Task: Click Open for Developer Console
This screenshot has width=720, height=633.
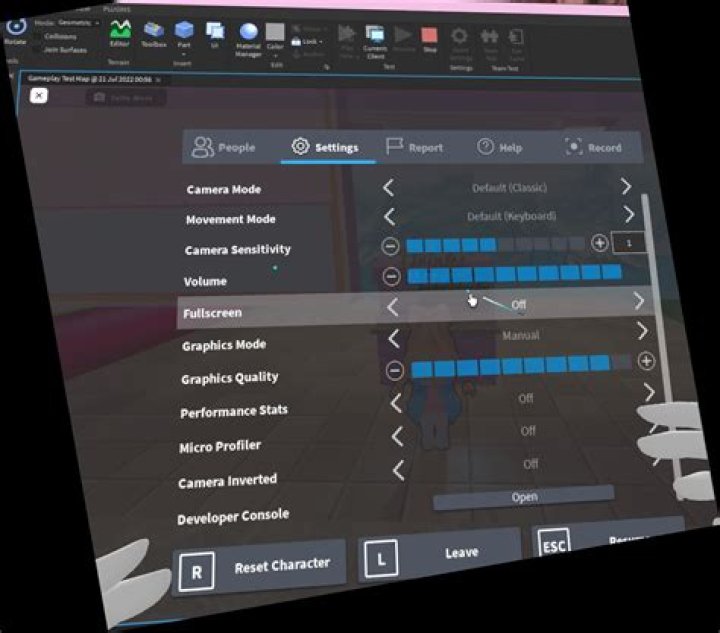Action: [x=524, y=496]
